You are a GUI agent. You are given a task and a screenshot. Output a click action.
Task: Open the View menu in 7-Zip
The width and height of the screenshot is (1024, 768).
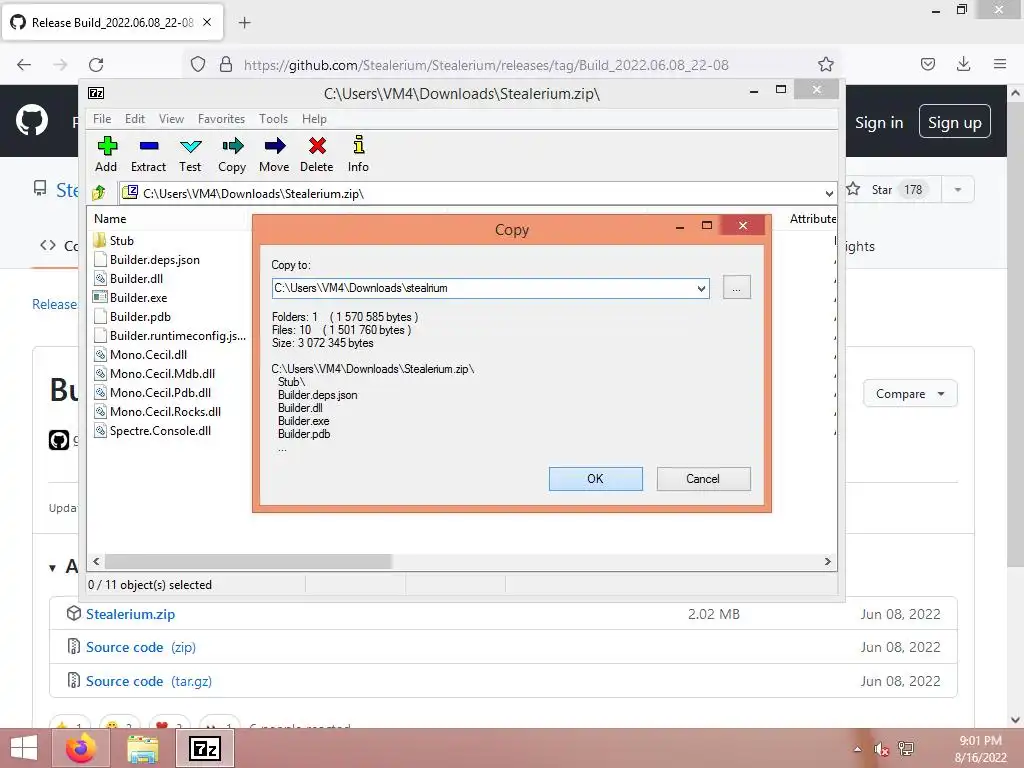click(171, 119)
